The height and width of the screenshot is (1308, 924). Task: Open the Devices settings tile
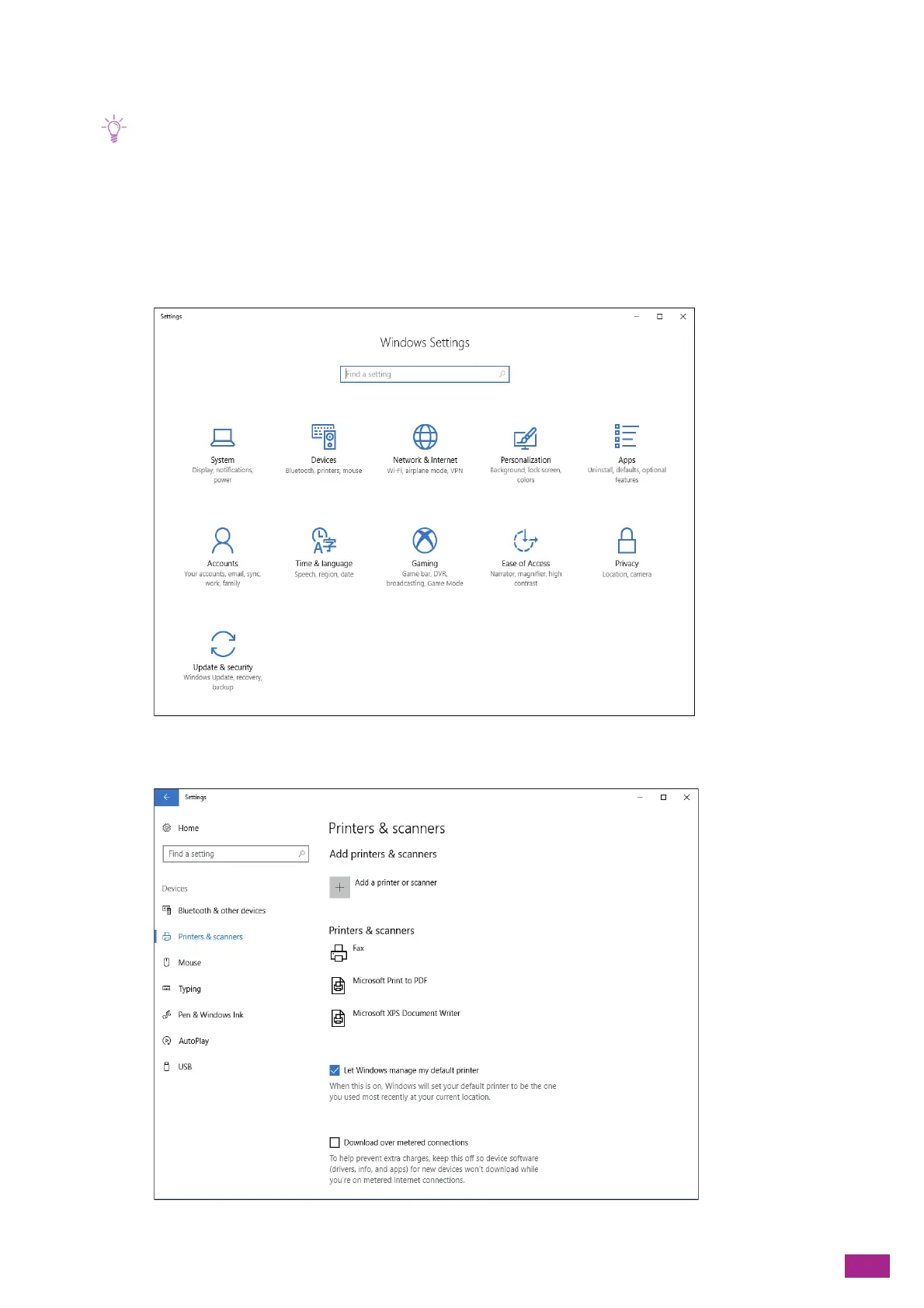(x=324, y=449)
